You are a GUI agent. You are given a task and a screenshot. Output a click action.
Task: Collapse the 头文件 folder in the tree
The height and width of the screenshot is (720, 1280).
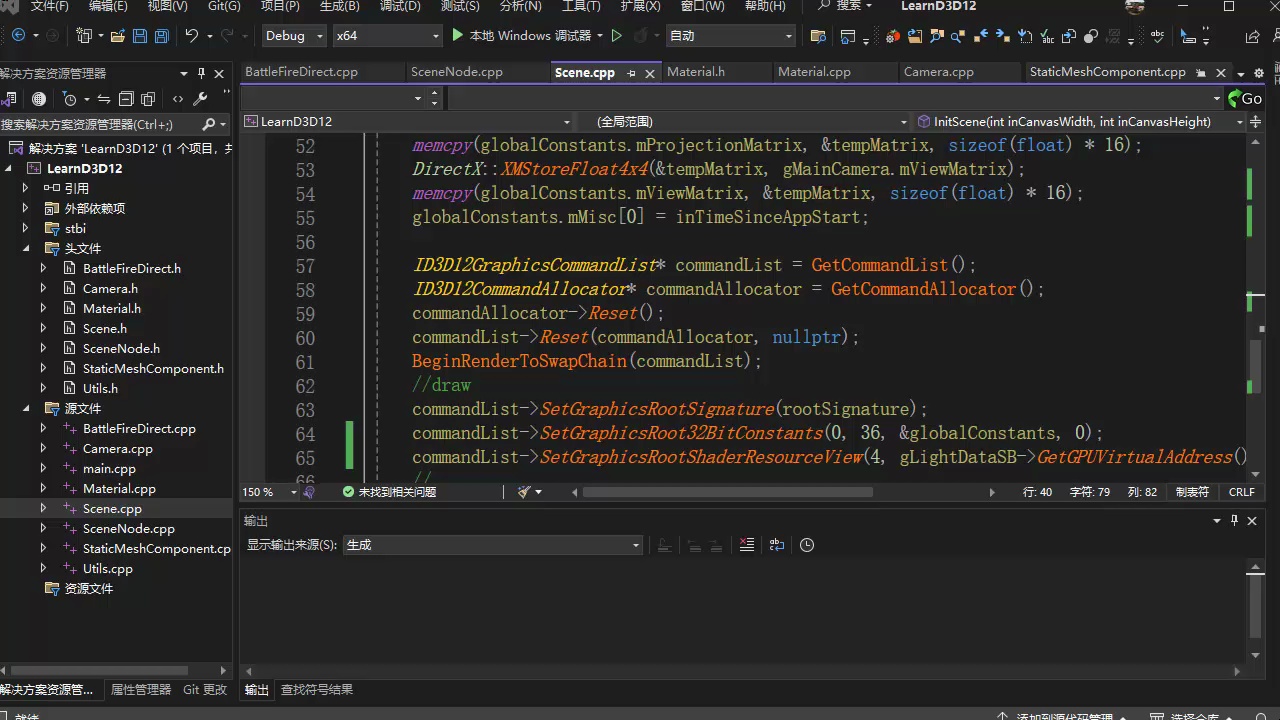[26, 249]
